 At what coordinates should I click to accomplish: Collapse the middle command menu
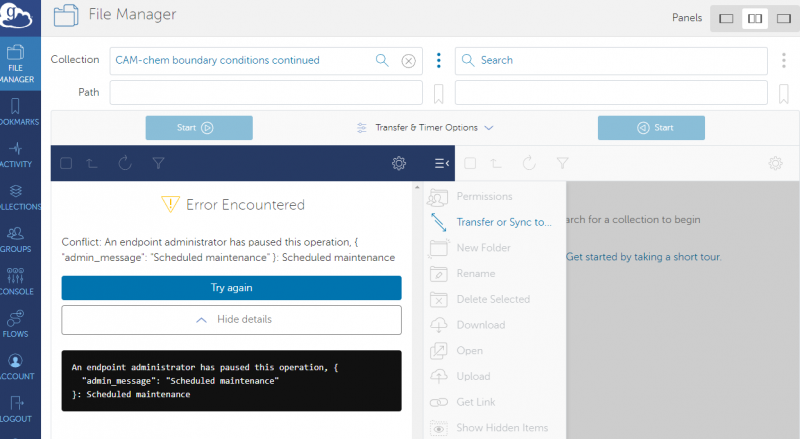(441, 163)
